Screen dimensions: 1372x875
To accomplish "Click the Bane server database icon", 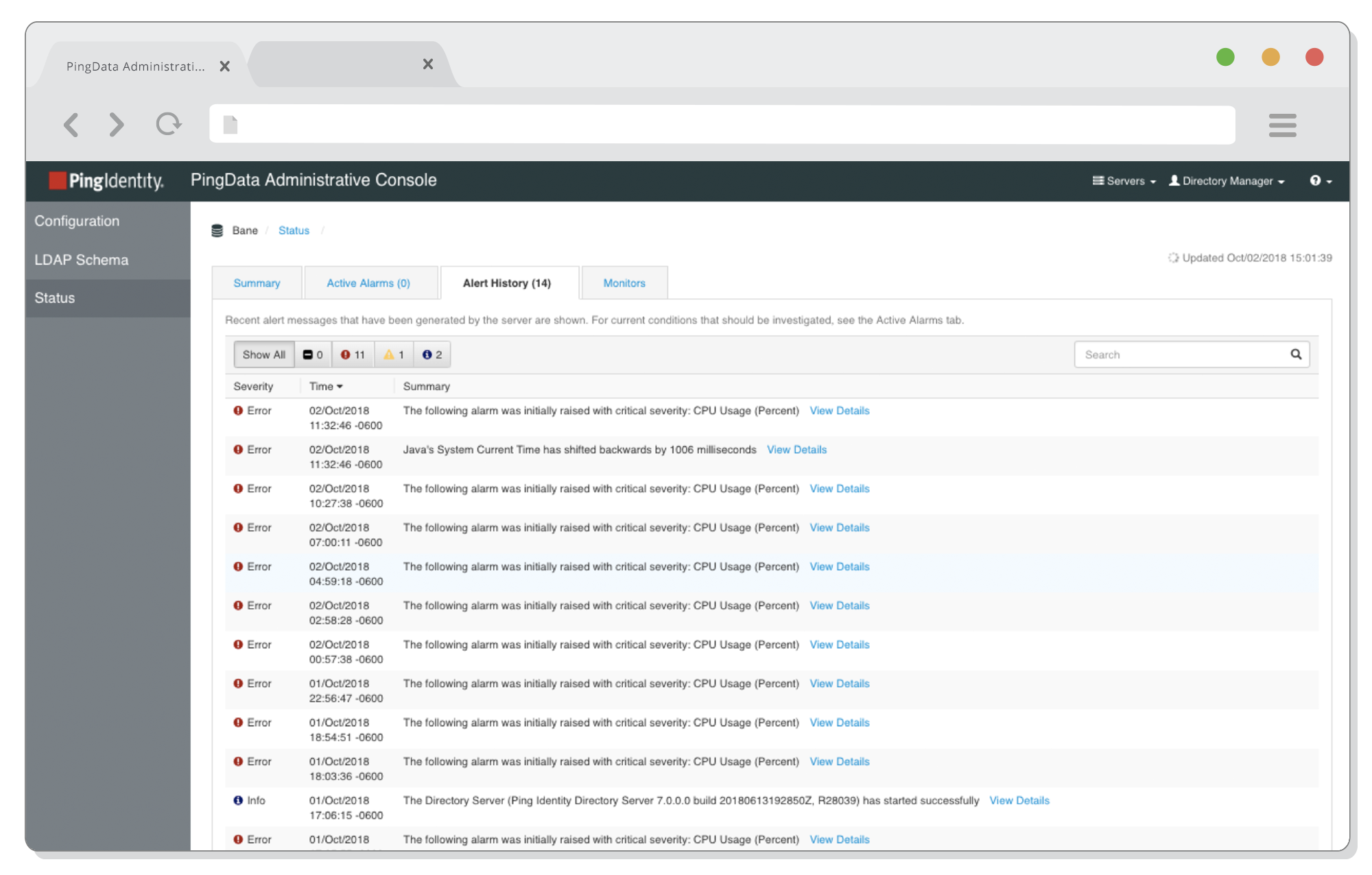I will [217, 230].
